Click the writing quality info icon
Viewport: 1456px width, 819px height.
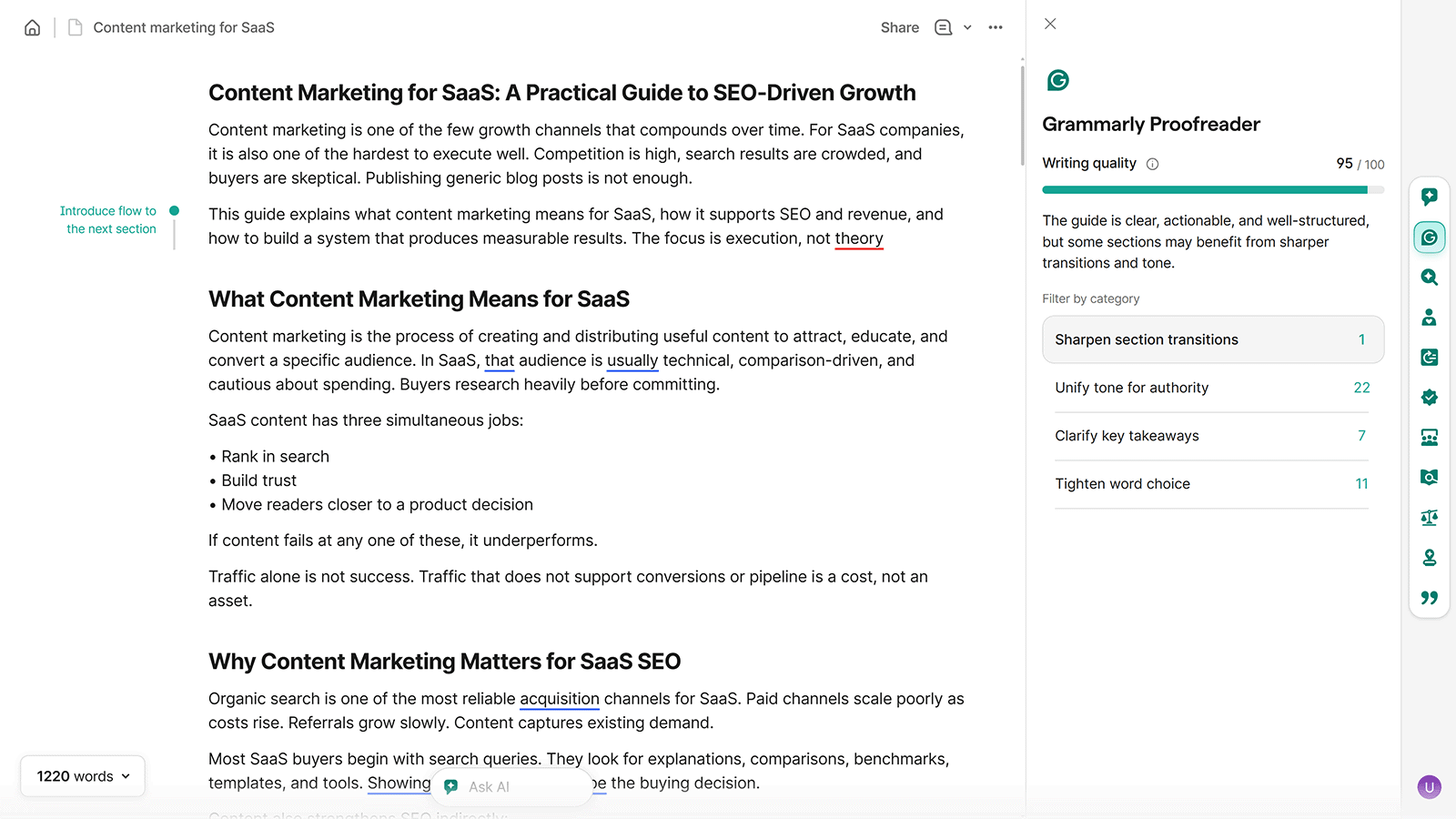pos(1152,164)
